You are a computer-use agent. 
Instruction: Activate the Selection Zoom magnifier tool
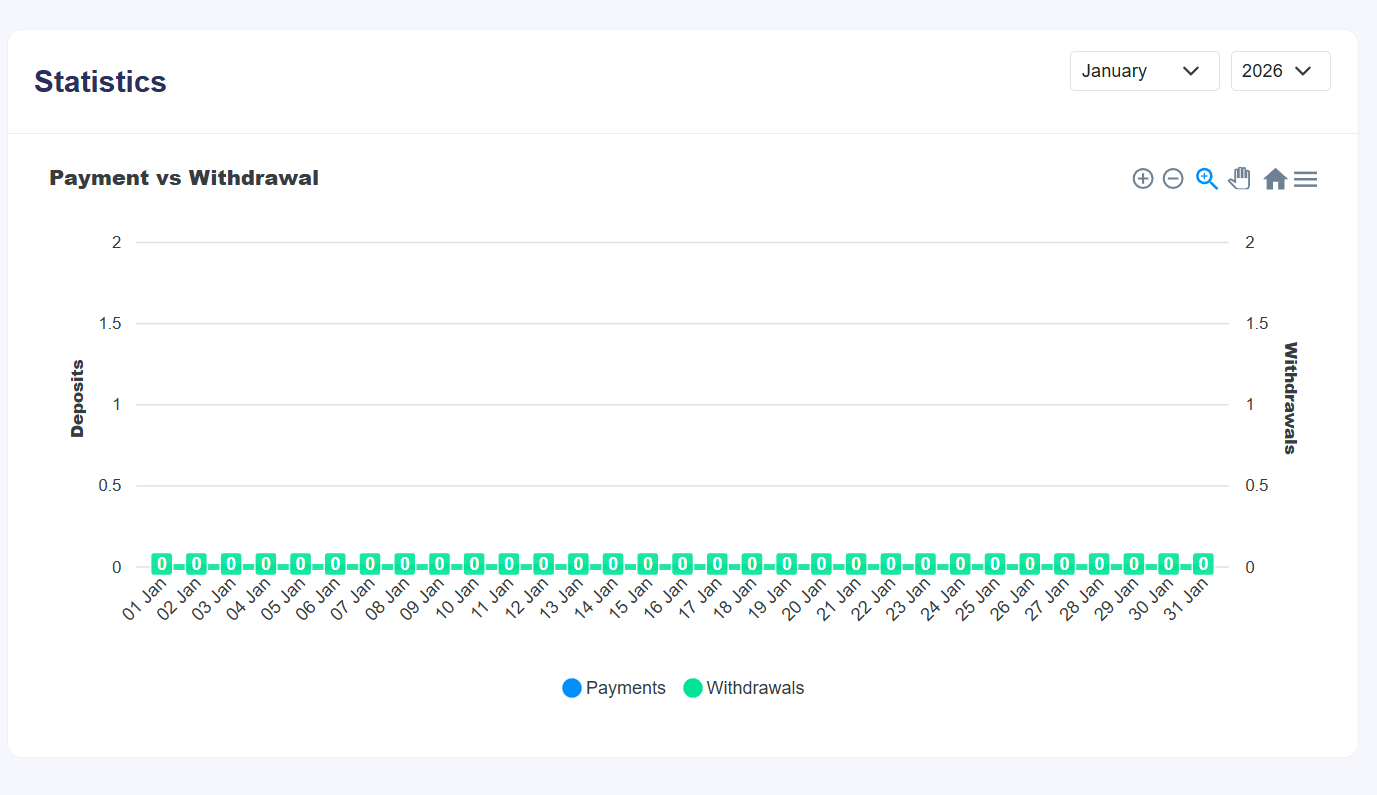1207,179
